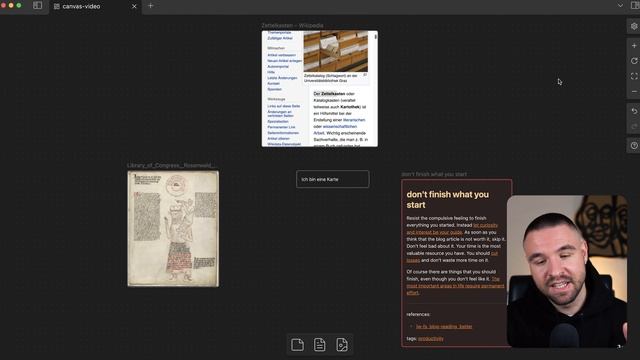
Task: Click the Zettelkasten - Wikipedia card label
Action: tap(292, 25)
